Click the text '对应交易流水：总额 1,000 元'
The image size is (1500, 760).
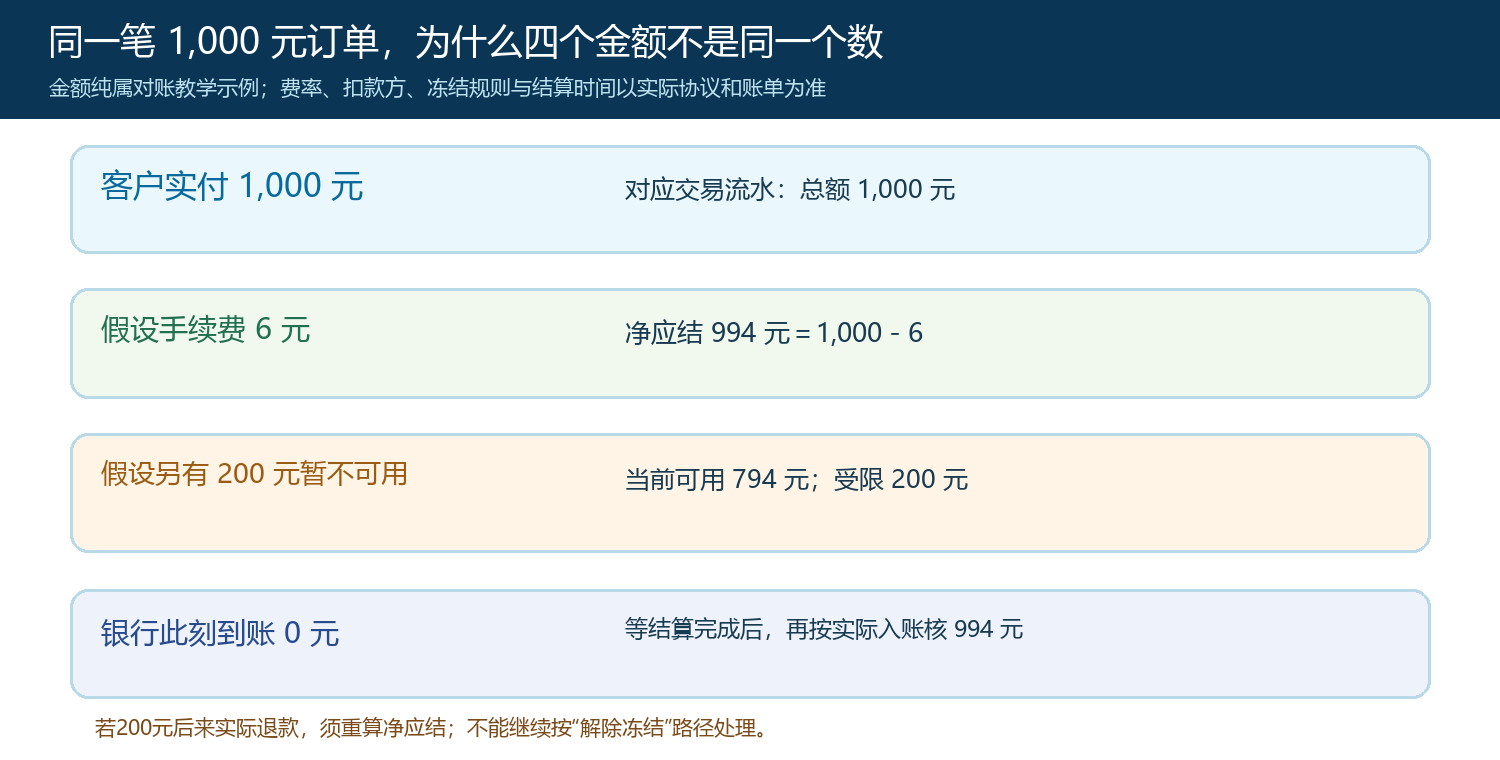tap(790, 189)
